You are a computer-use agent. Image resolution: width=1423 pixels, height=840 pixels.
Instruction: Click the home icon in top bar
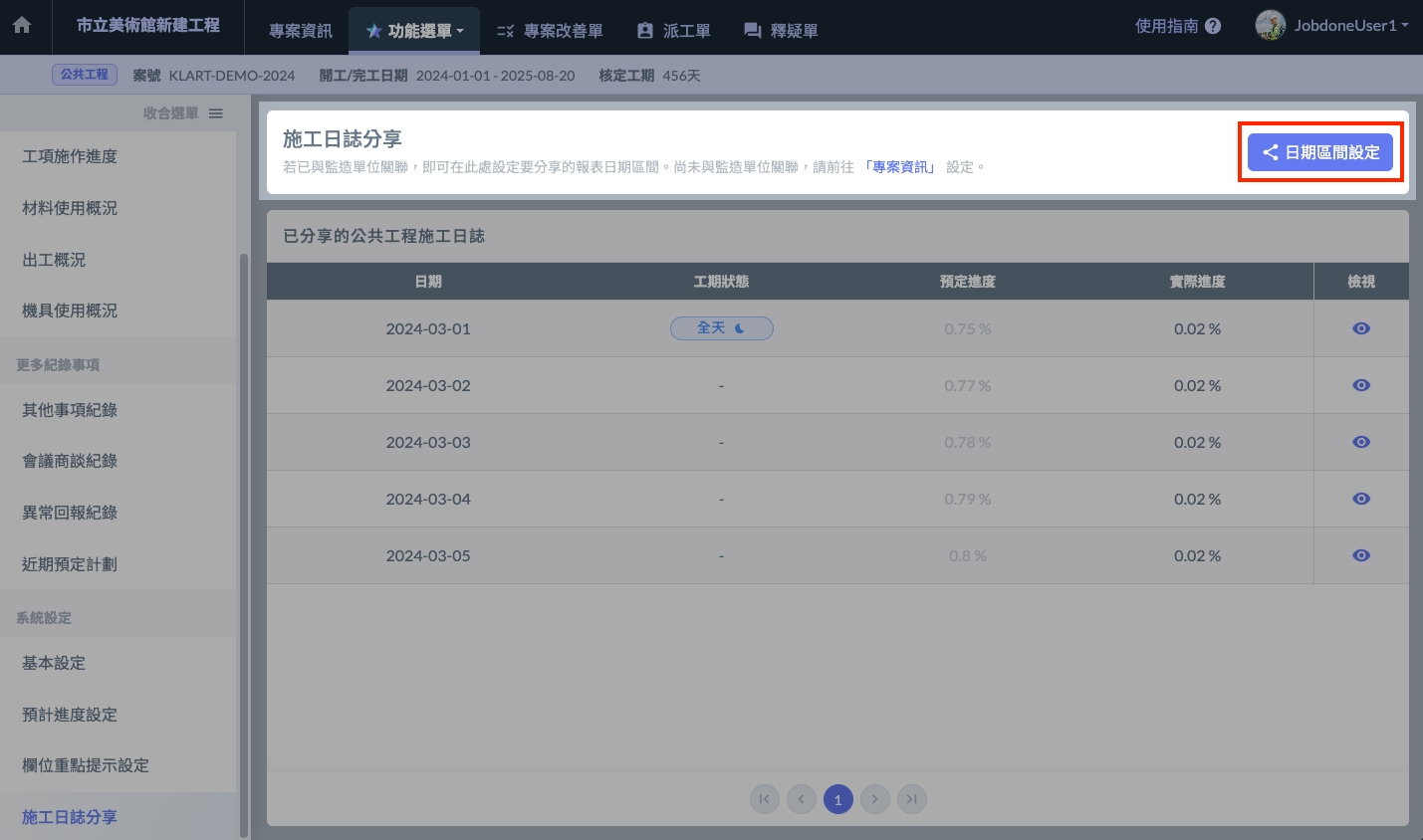(x=22, y=27)
